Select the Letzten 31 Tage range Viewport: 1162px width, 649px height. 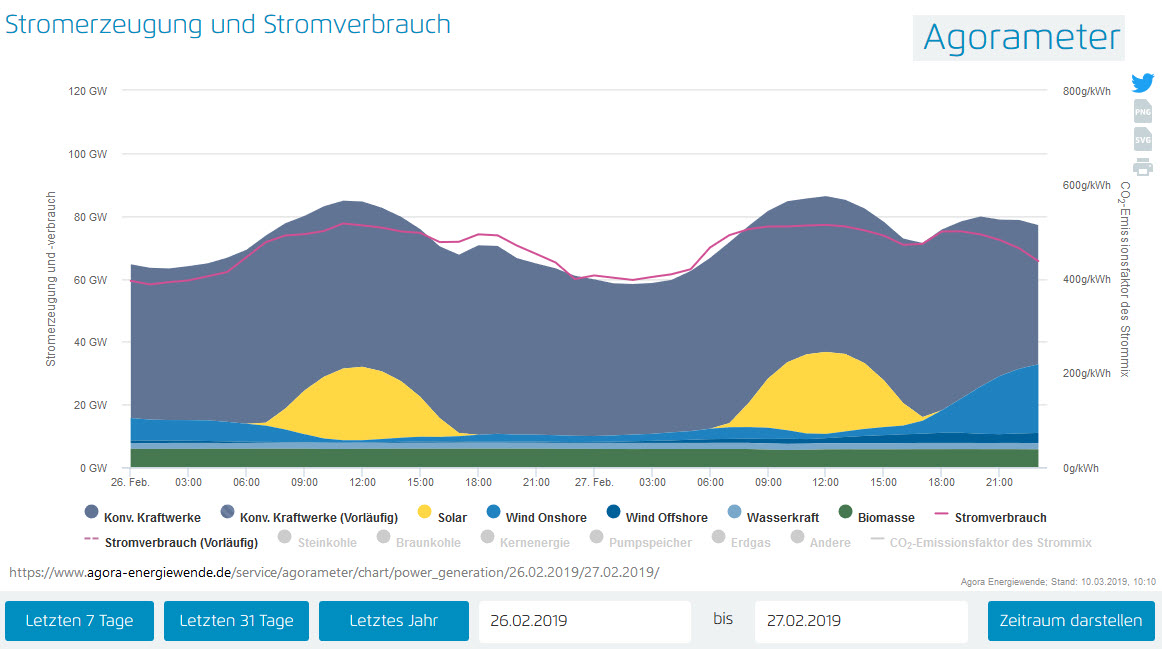point(236,620)
